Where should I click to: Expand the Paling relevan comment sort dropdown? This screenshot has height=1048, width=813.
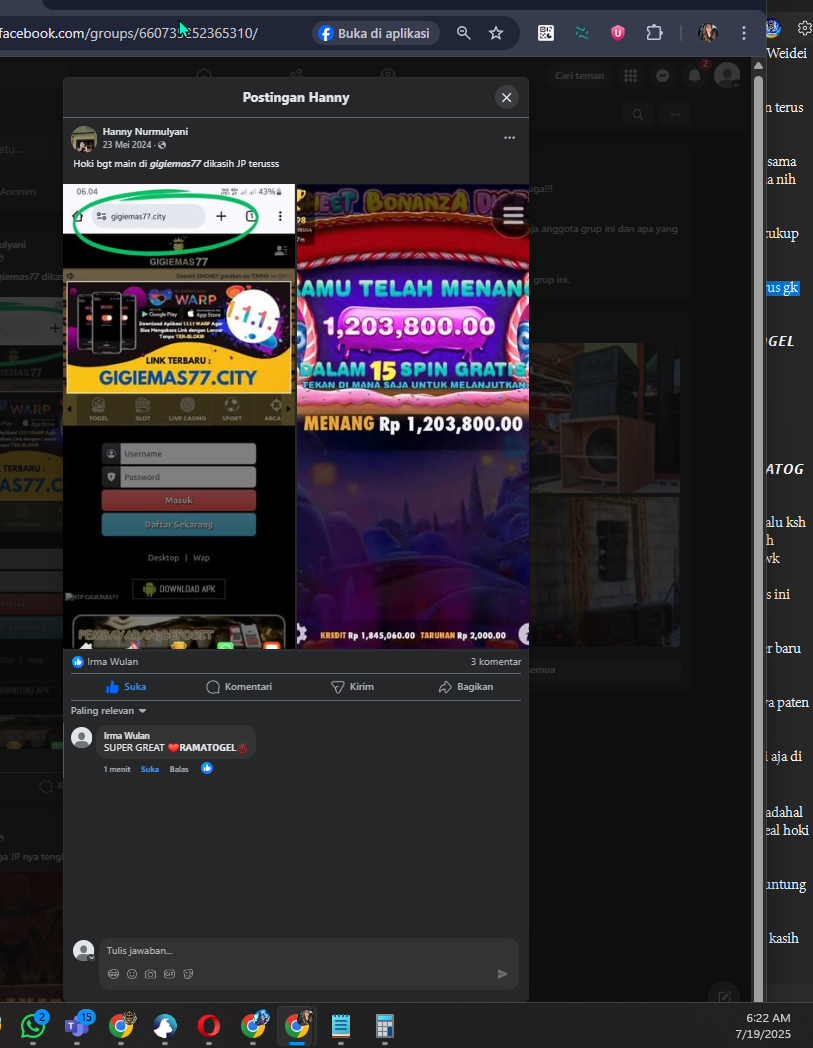tap(109, 711)
